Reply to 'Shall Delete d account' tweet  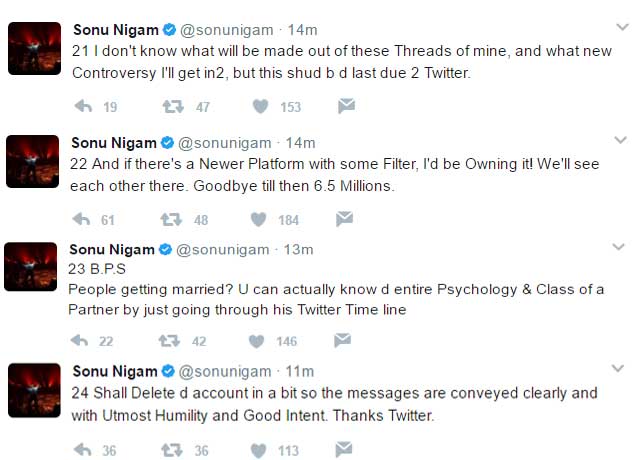coord(84,450)
